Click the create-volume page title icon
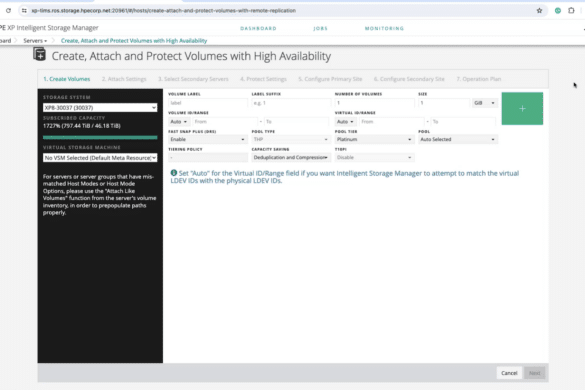Image resolution: width=585 pixels, height=390 pixels. (40, 55)
